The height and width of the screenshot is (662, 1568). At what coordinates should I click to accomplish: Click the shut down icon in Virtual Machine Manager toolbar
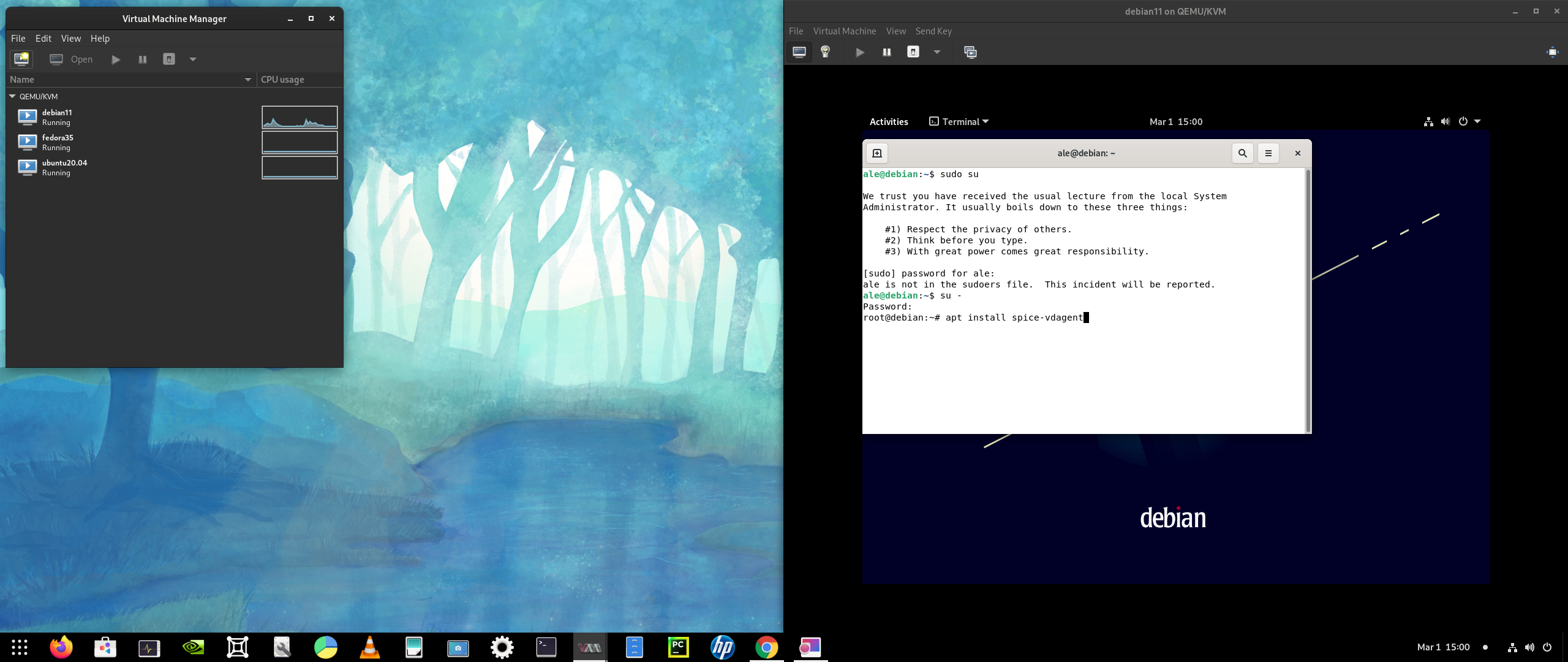[169, 59]
